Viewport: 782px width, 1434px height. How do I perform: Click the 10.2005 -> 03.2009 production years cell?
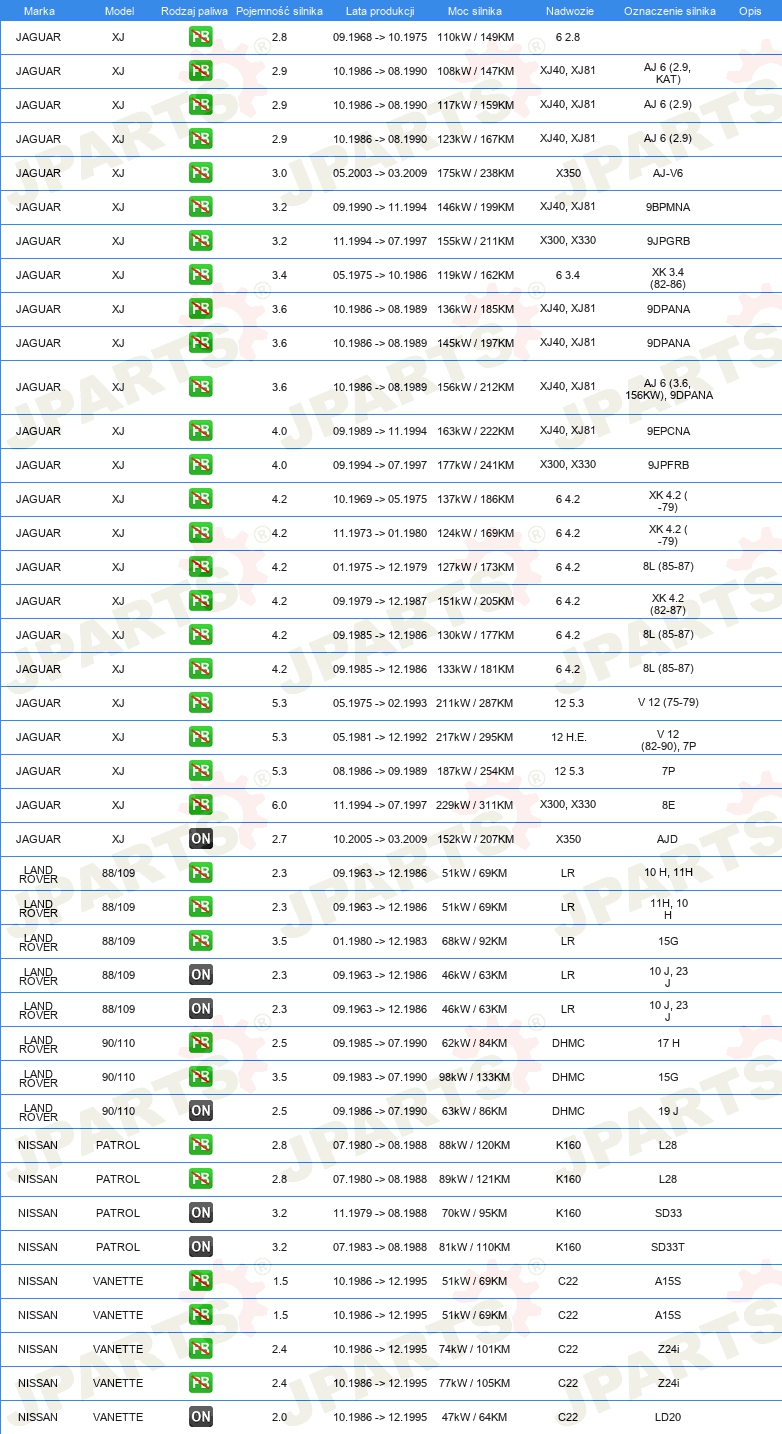click(380, 839)
